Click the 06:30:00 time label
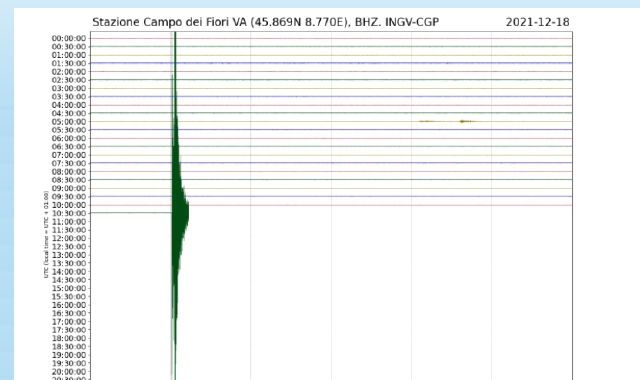Viewport: 640px width, 380px height. pyautogui.click(x=69, y=147)
